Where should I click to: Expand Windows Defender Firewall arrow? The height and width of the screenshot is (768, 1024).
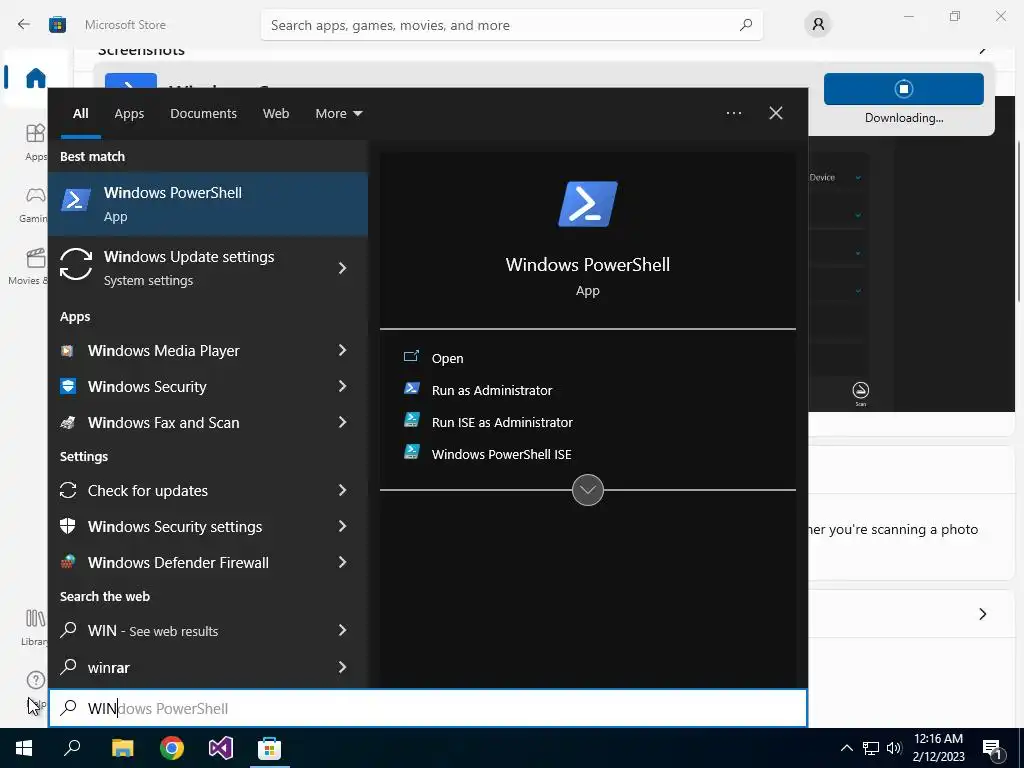point(342,562)
